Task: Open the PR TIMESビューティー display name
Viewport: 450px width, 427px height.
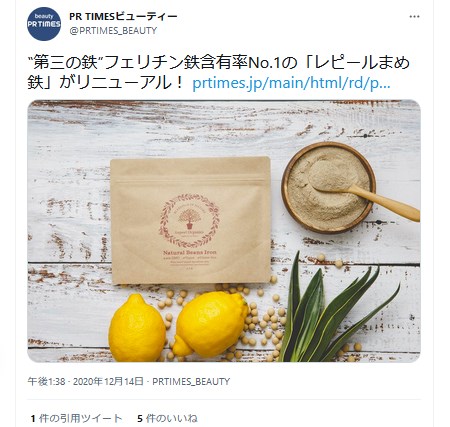Action: coord(123,16)
